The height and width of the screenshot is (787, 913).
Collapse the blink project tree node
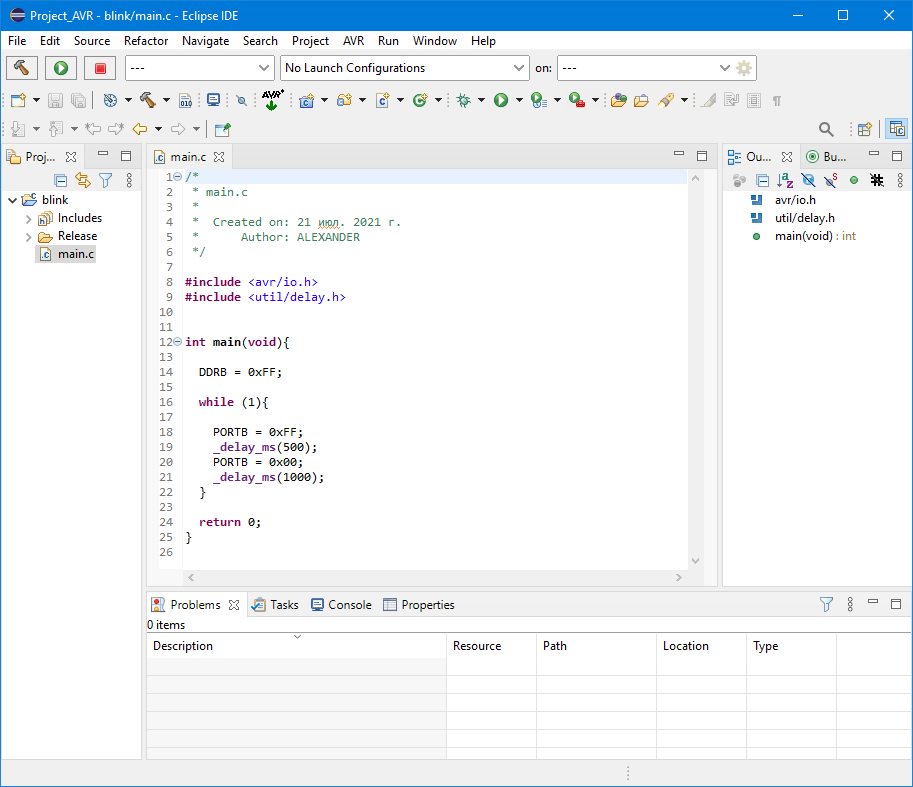(x=12, y=200)
